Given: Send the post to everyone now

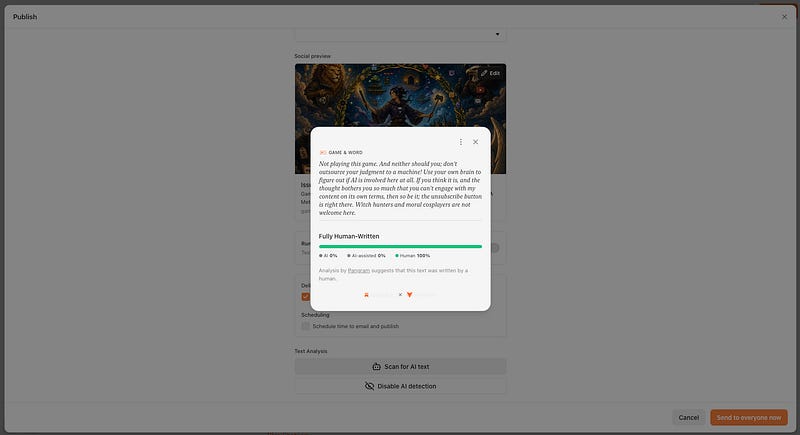Looking at the screenshot, I should (748, 417).
